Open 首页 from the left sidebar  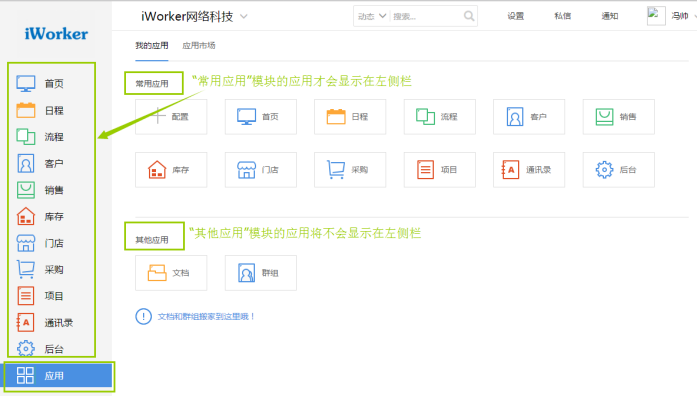(x=40, y=84)
